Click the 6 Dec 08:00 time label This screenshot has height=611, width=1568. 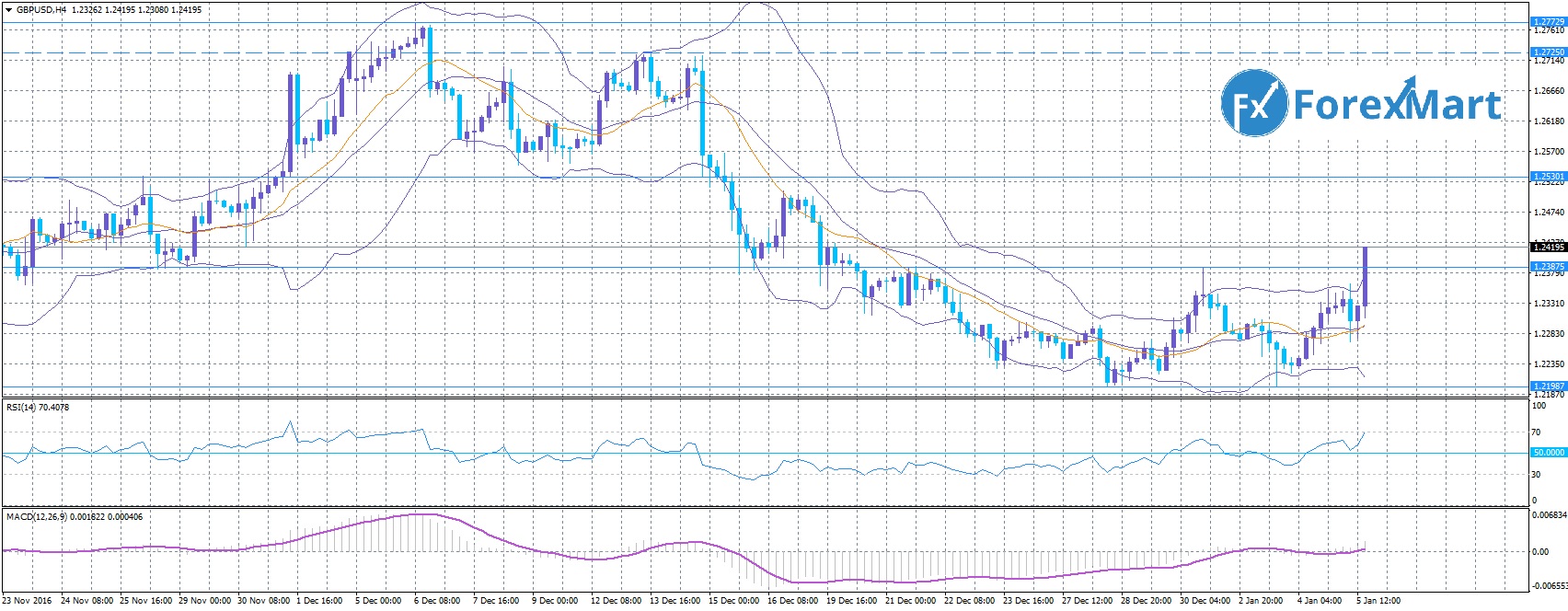click(438, 601)
